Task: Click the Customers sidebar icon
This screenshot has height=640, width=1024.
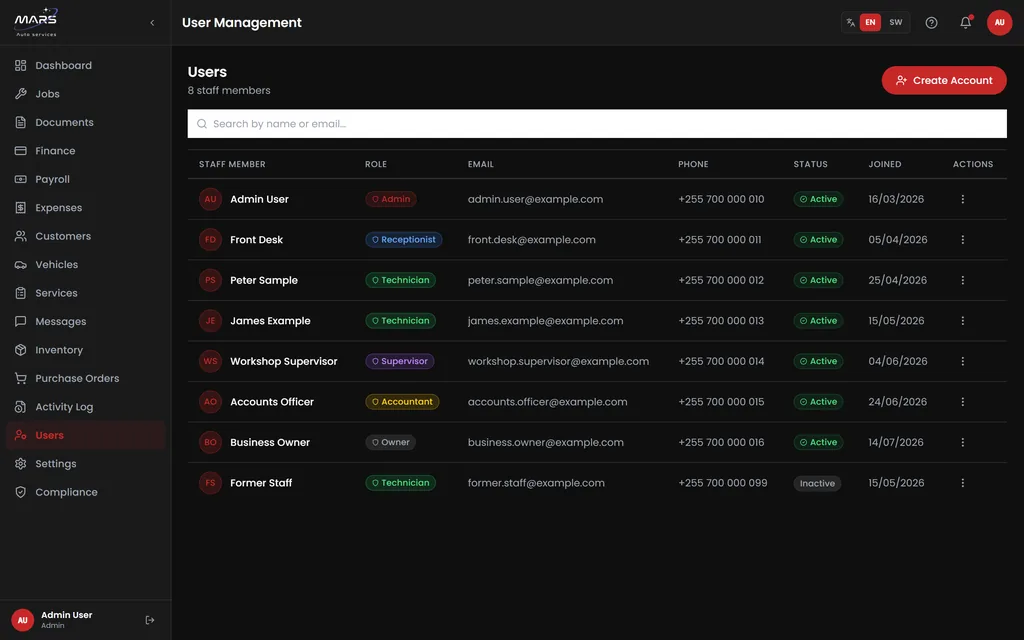Action: (x=21, y=236)
